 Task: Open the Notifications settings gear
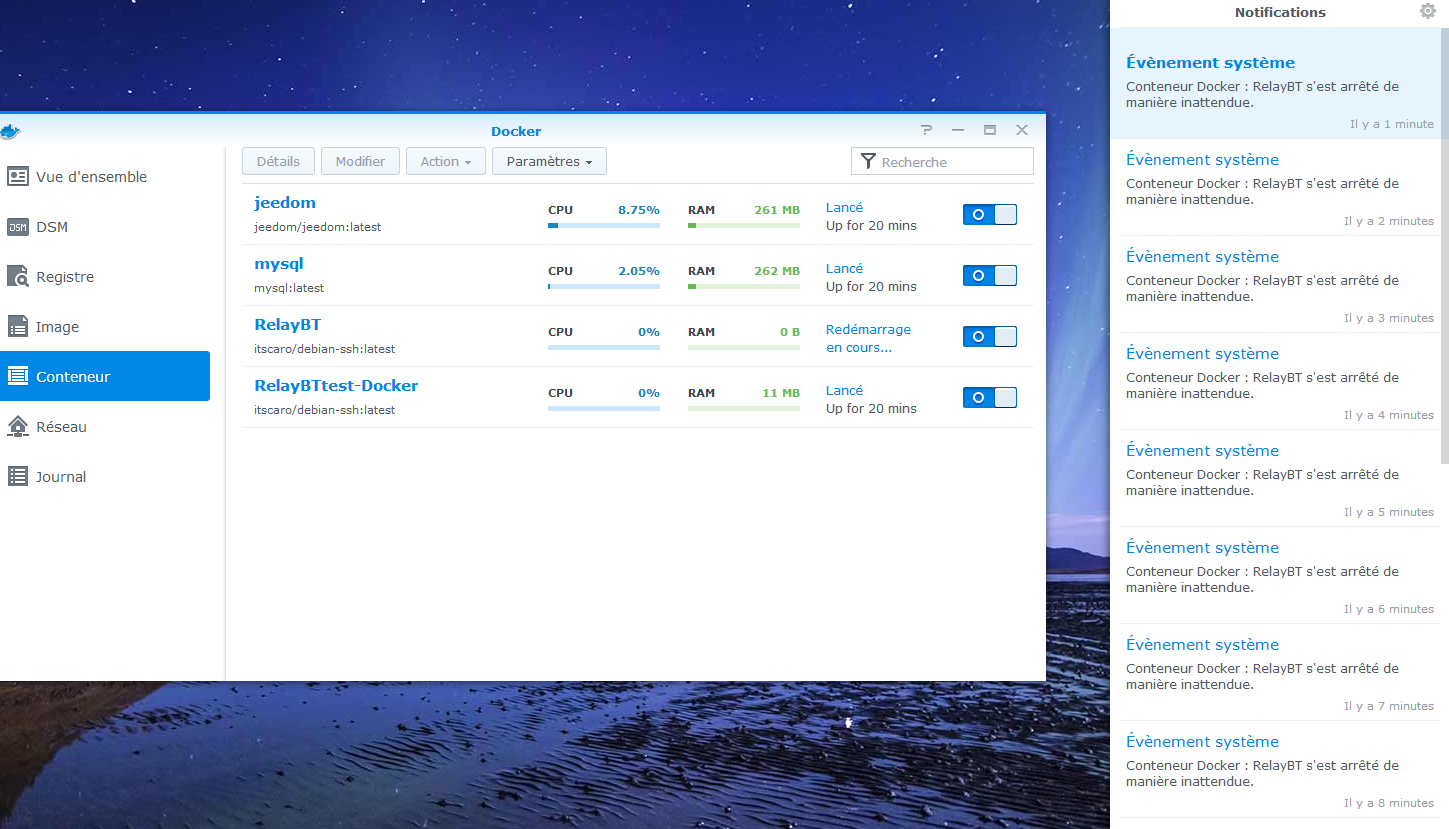click(x=1428, y=11)
